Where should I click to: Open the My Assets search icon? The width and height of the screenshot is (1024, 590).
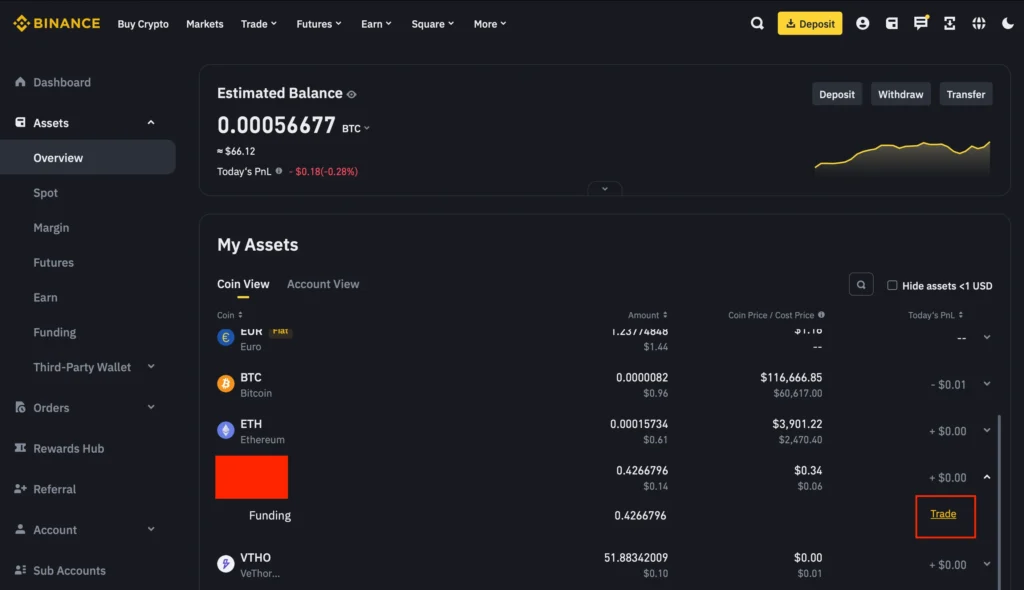pos(861,285)
